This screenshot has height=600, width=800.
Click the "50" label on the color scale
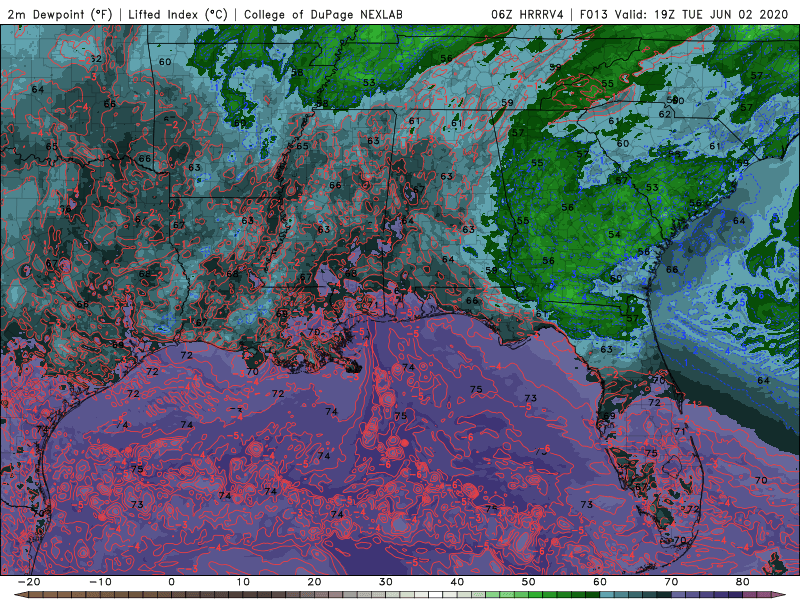click(x=529, y=582)
